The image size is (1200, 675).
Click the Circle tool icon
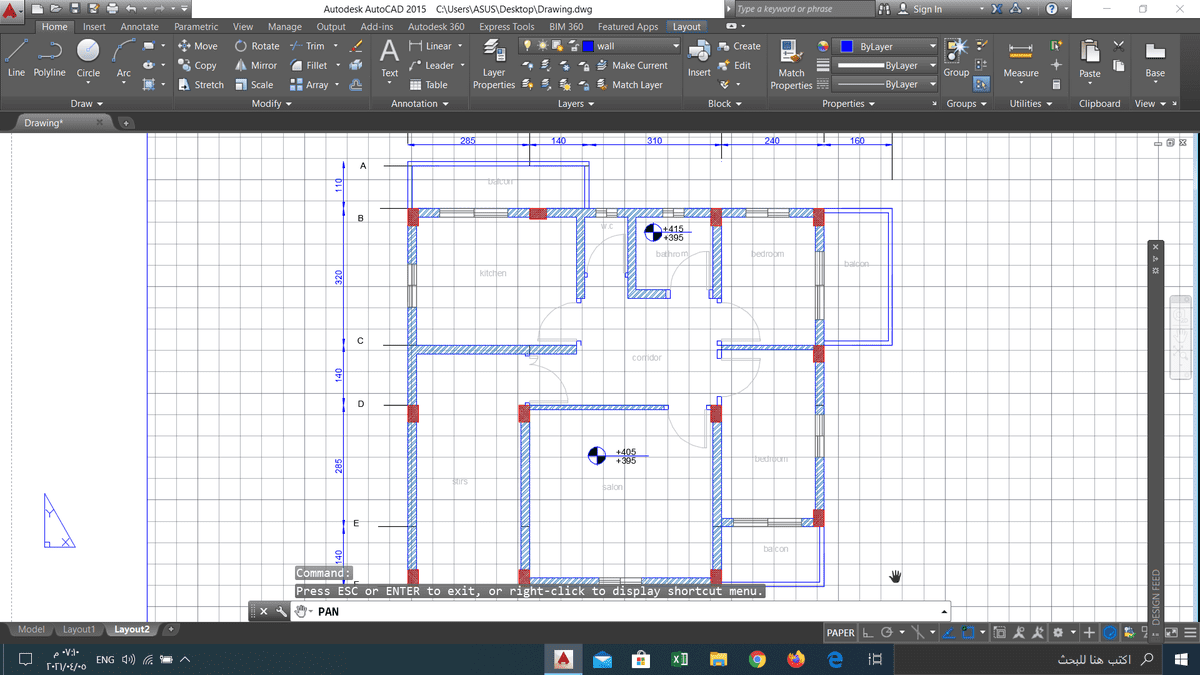(88, 51)
